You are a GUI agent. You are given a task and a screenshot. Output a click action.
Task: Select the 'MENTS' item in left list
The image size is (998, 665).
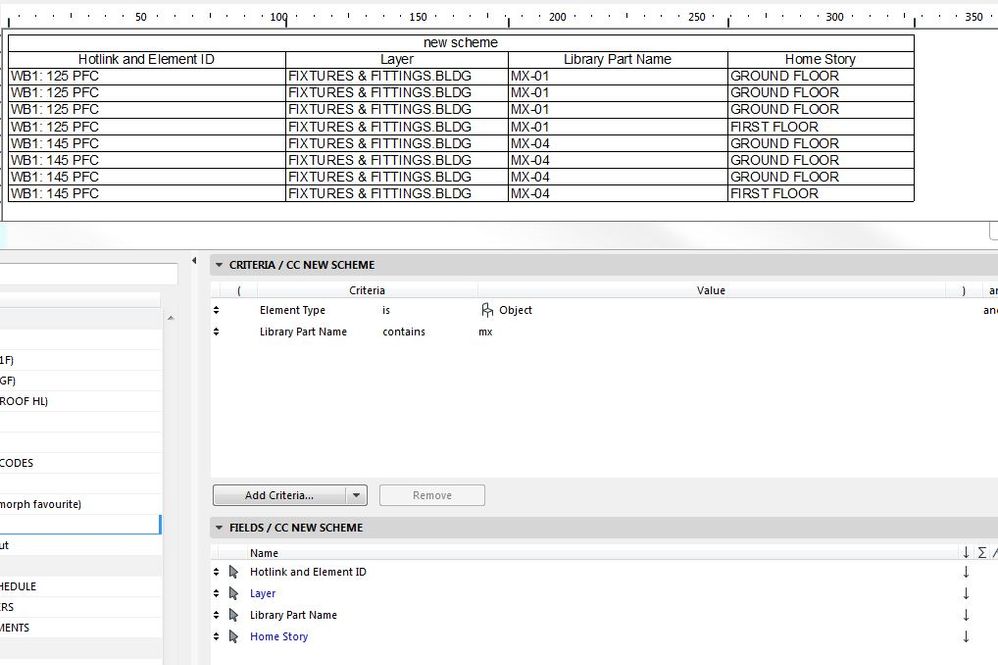pos(80,627)
